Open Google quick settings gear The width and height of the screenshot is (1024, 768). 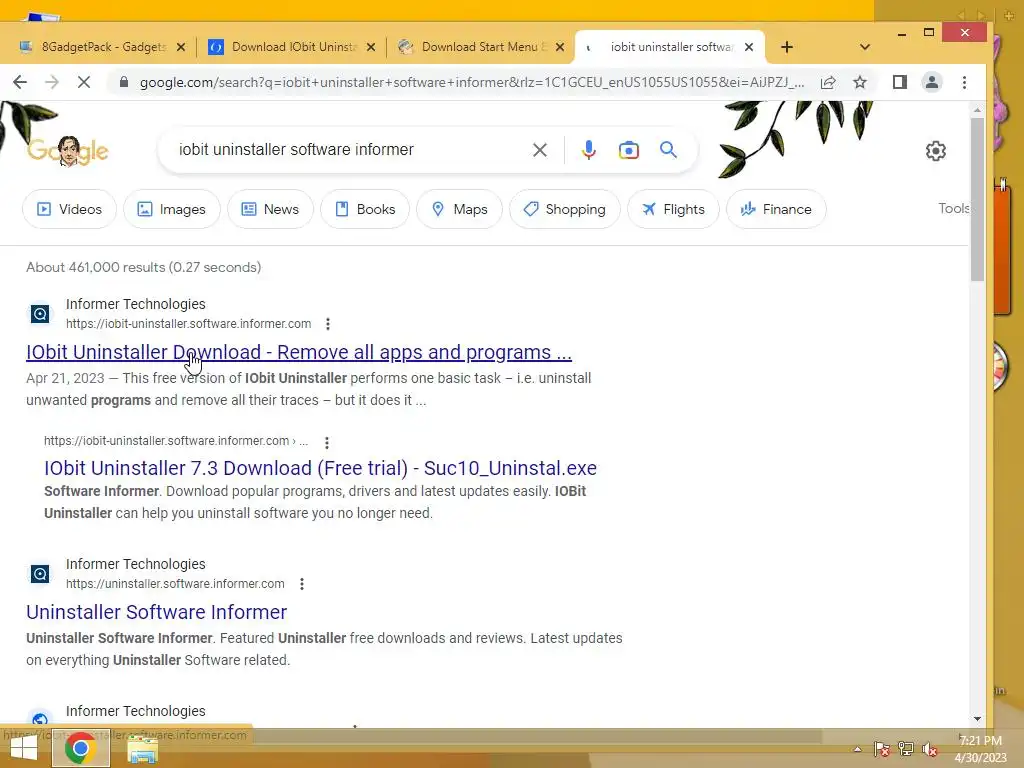(x=936, y=151)
